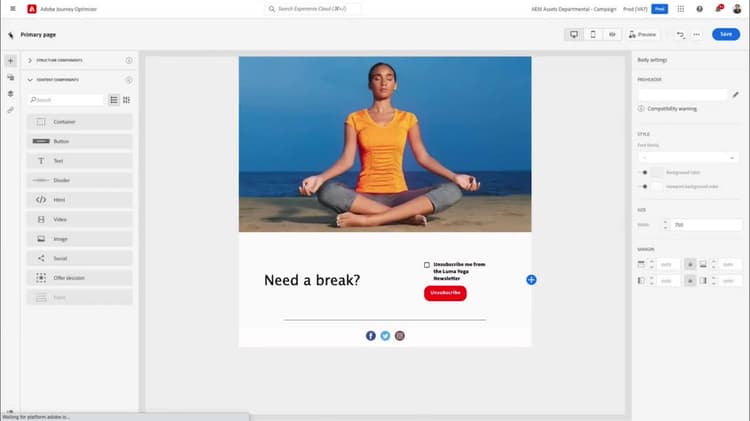This screenshot has height=421, width=750.
Task: Save the landing page
Action: point(726,34)
